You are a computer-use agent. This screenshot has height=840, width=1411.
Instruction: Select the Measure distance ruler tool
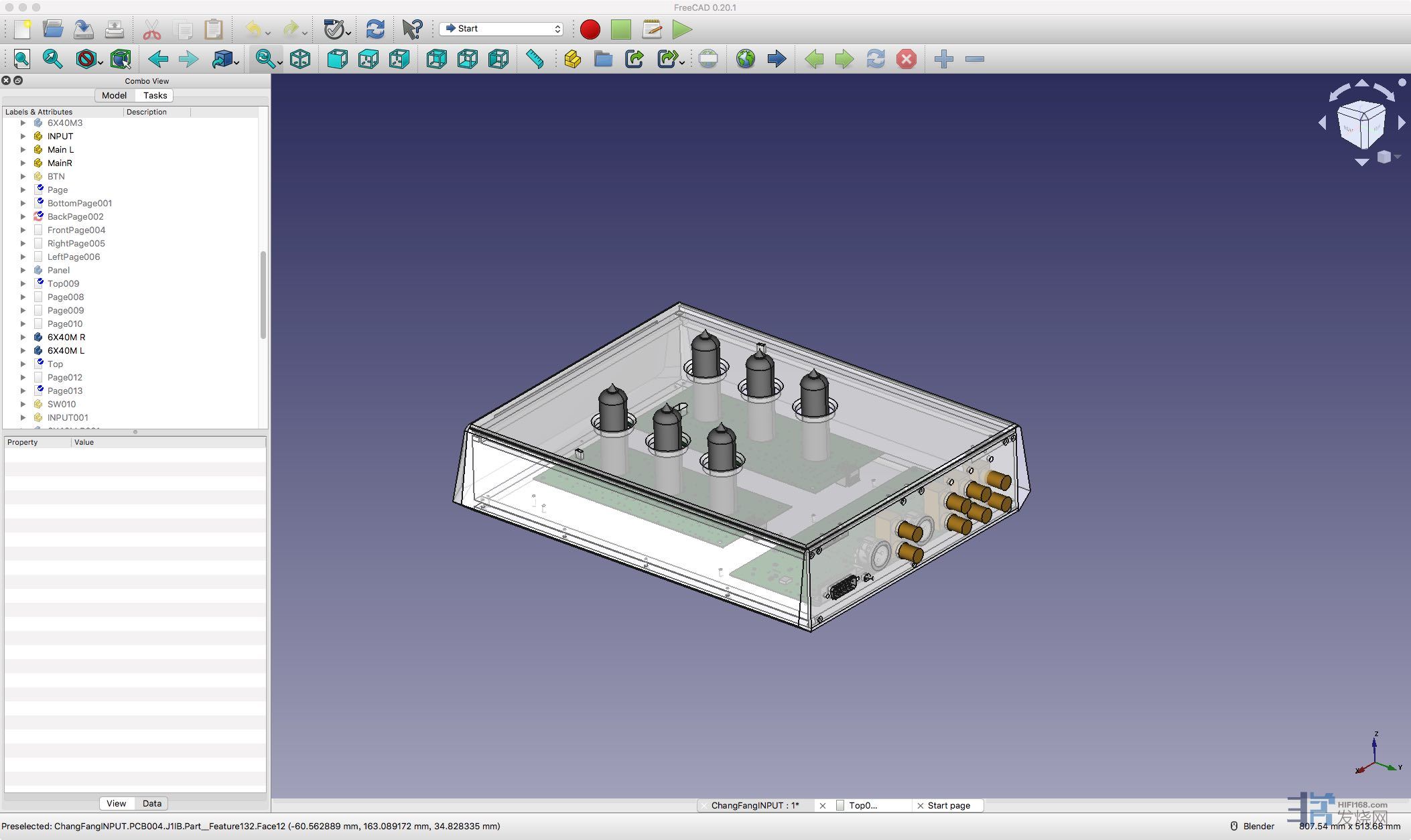pos(535,59)
